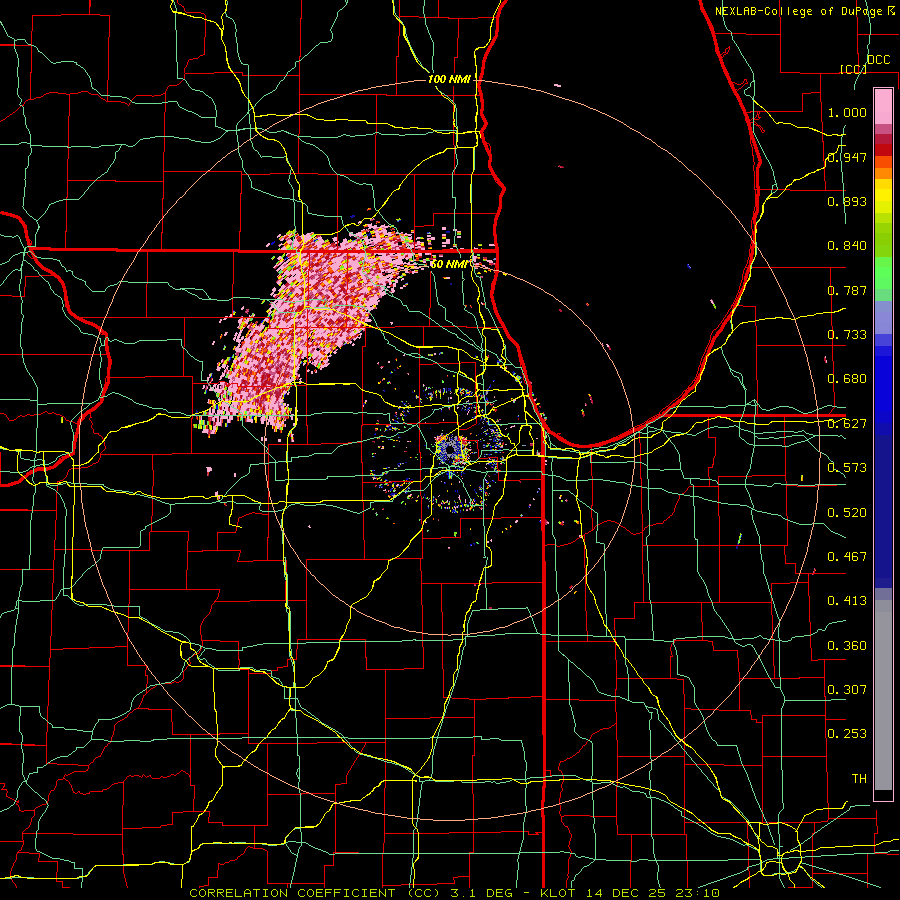Click the 0.947 legend value
The width and height of the screenshot is (900, 900).
point(847,157)
